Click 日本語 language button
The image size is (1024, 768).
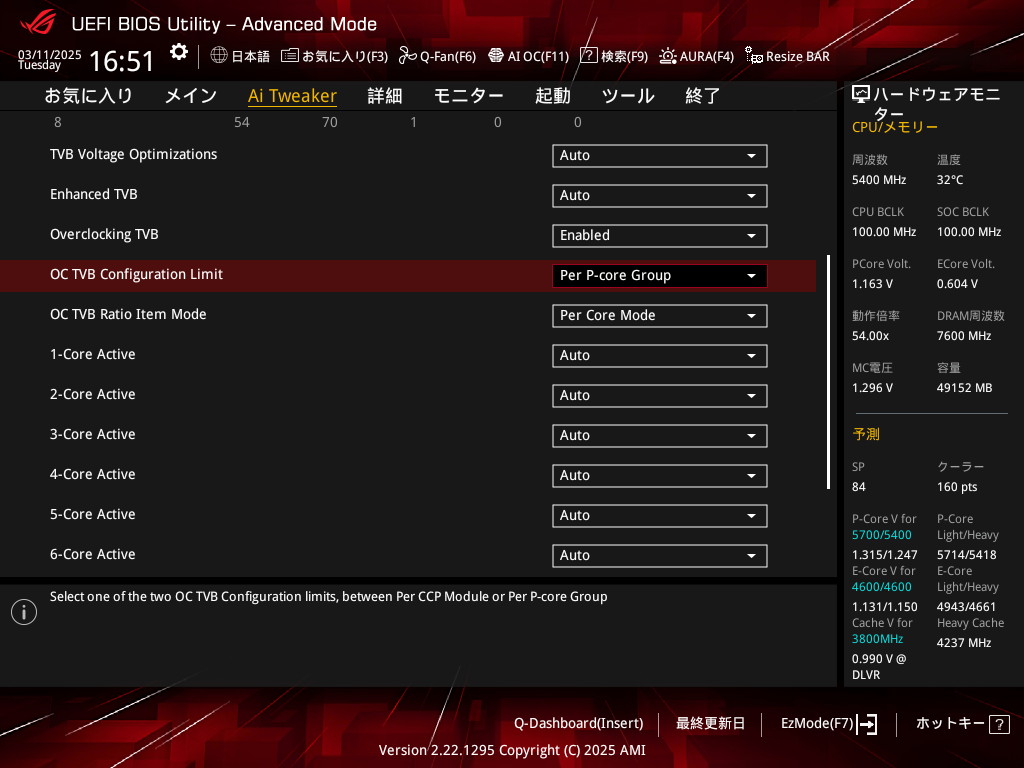[x=251, y=56]
